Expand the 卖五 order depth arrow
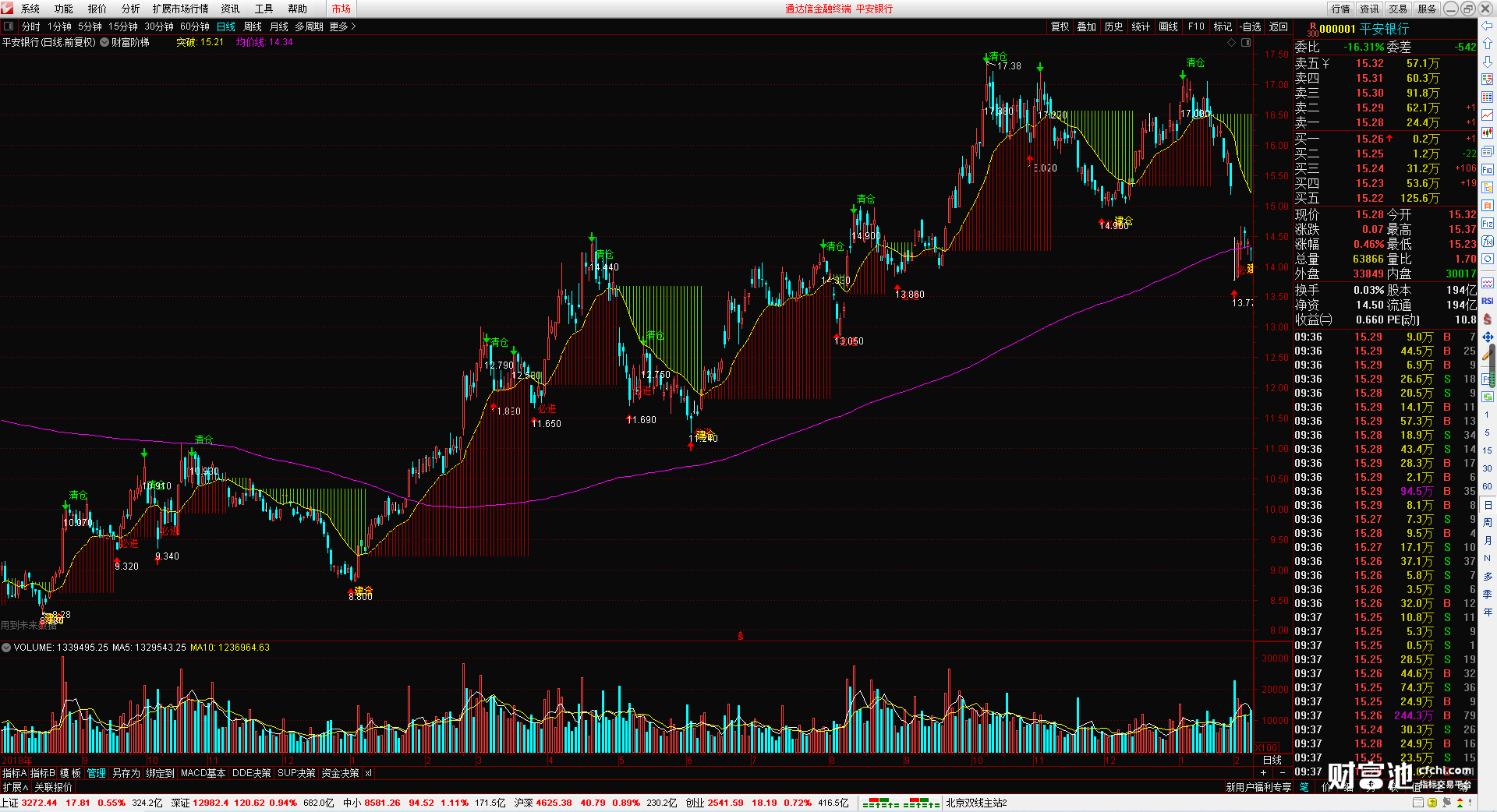Screen dimensions: 1497x812 (1325, 63)
